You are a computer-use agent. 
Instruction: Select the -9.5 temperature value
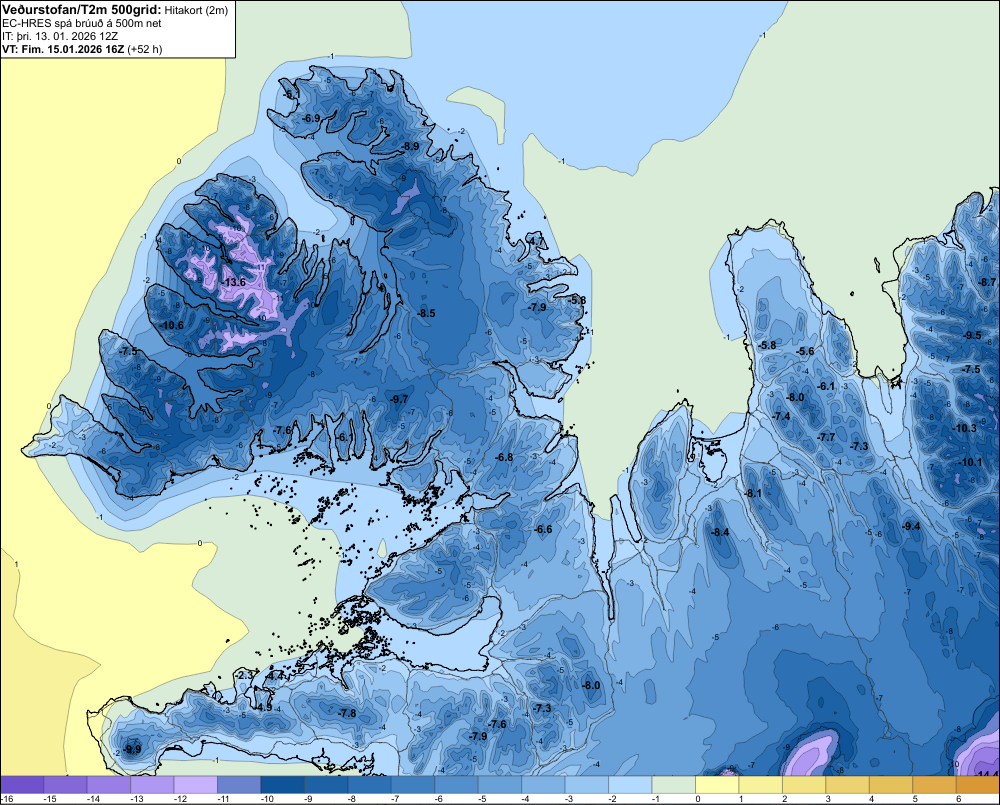973,335
